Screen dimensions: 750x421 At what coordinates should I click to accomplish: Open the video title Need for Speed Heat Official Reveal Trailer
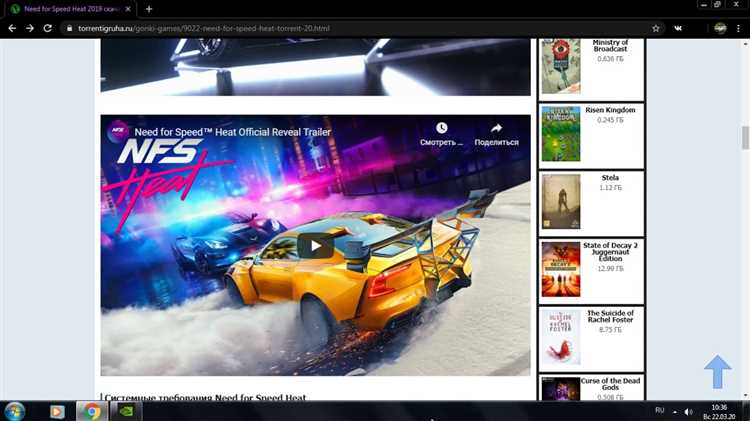pyautogui.click(x=232, y=132)
